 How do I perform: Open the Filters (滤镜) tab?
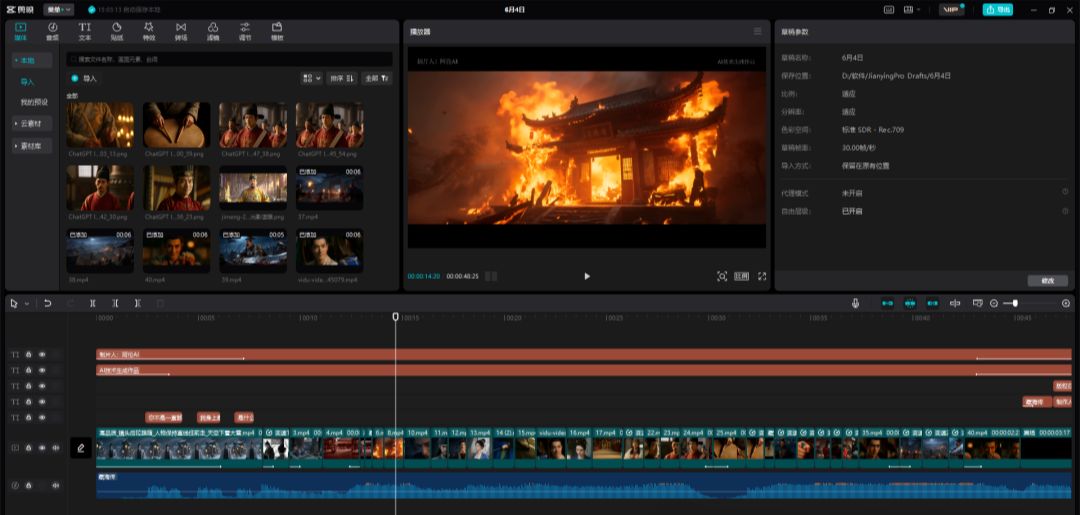pos(213,31)
